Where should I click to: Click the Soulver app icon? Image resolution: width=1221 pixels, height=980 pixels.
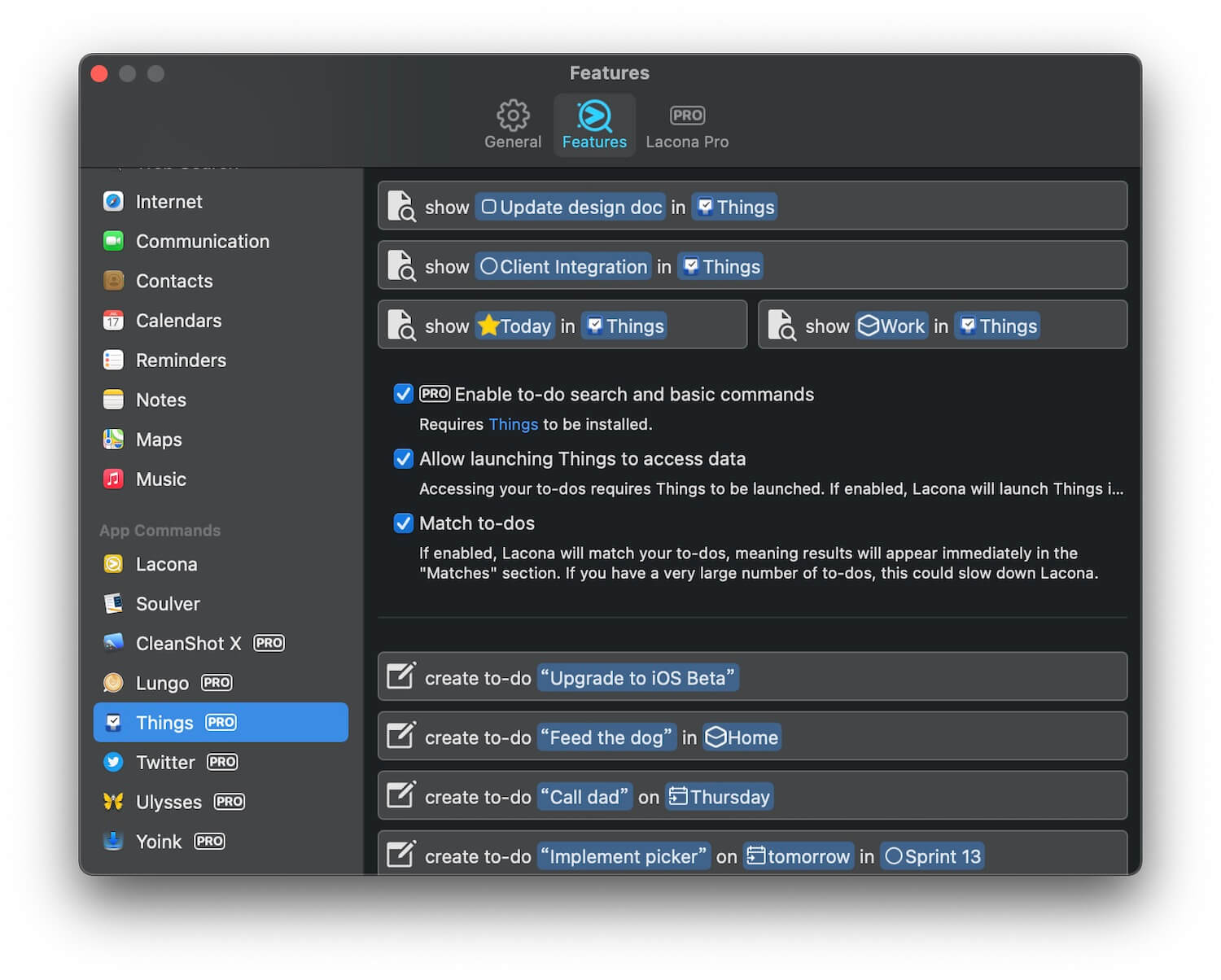(x=113, y=604)
